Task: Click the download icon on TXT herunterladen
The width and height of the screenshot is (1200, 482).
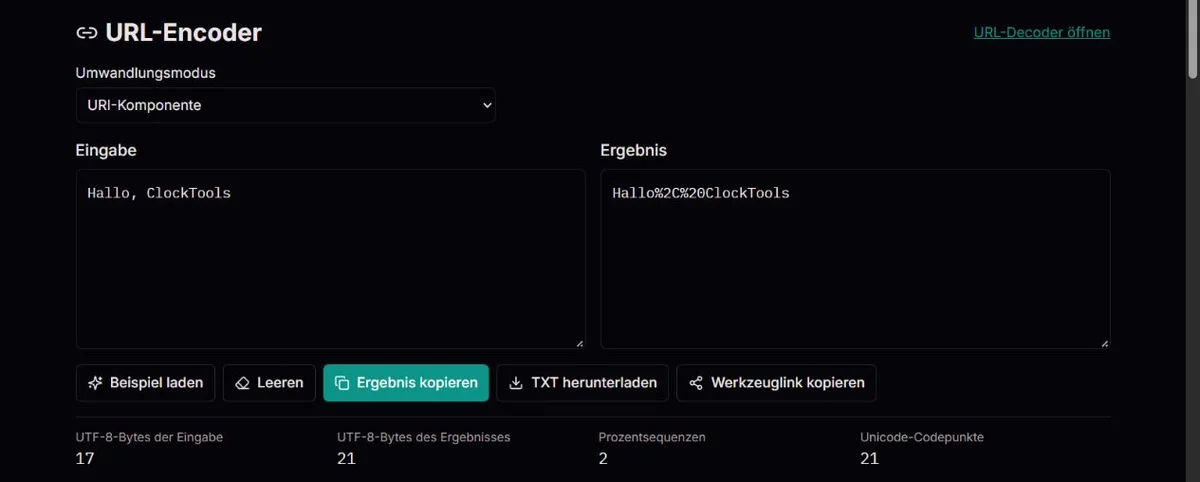Action: click(516, 383)
